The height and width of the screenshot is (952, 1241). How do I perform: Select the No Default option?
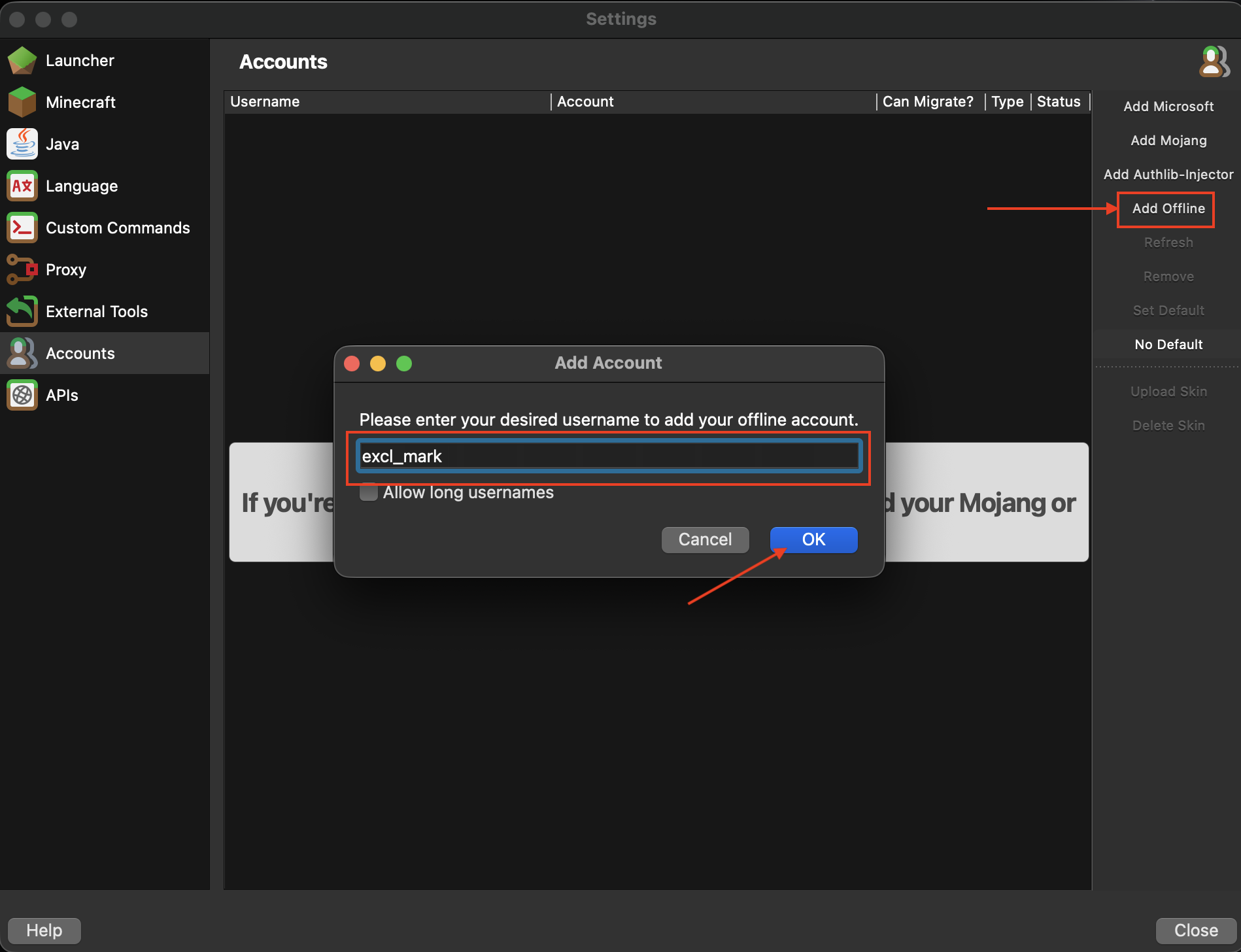pos(1168,345)
